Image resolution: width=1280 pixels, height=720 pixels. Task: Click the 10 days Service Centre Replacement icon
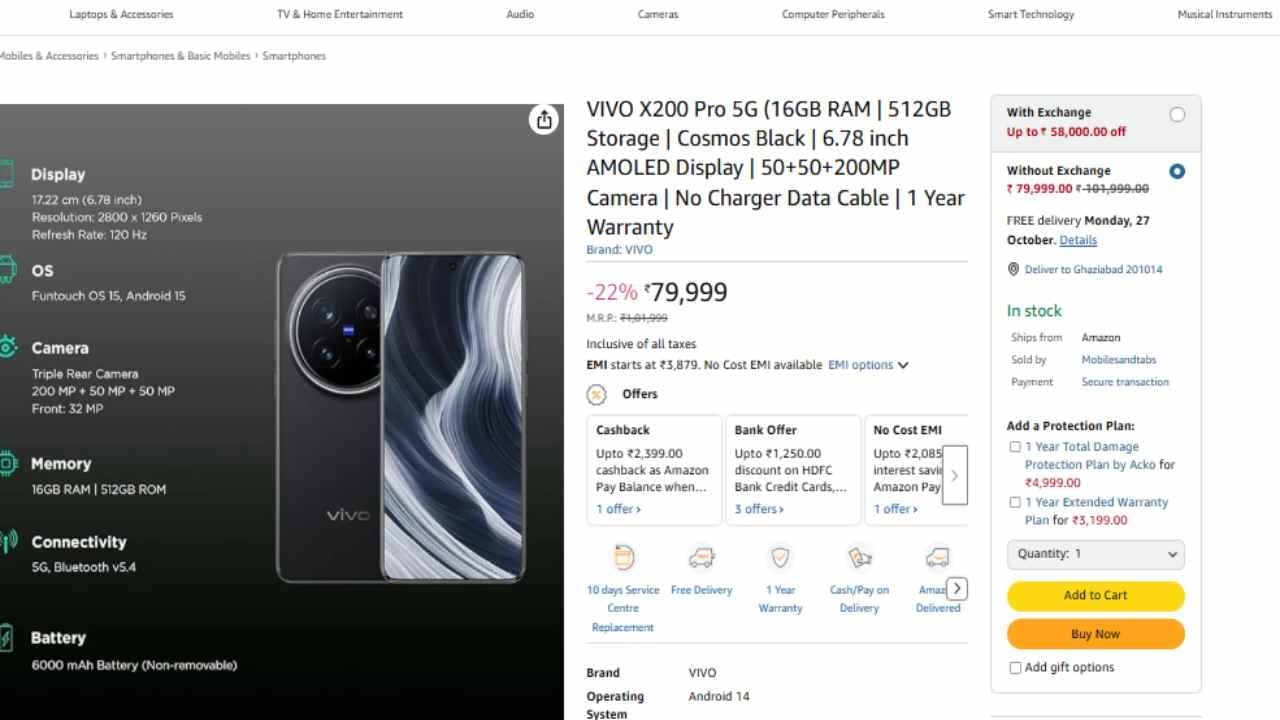click(623, 558)
